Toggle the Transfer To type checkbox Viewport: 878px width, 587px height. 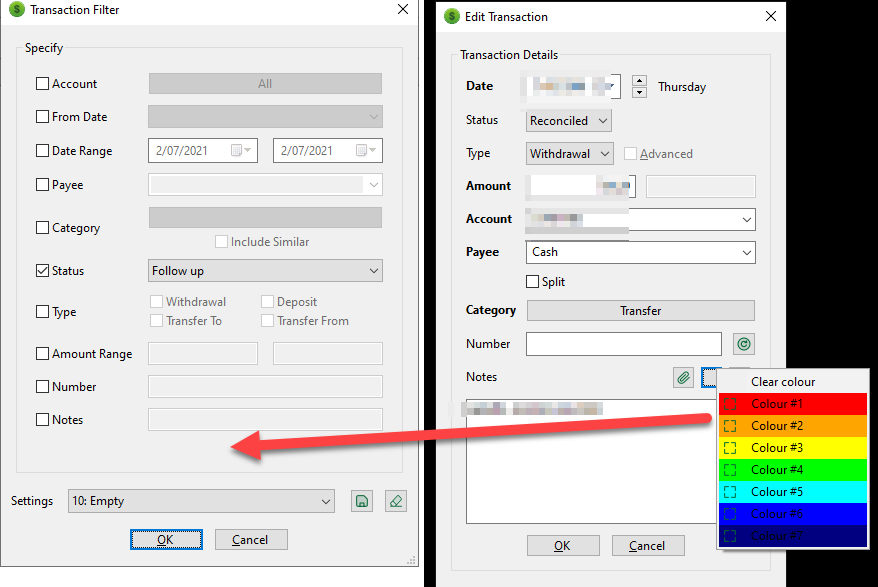156,320
